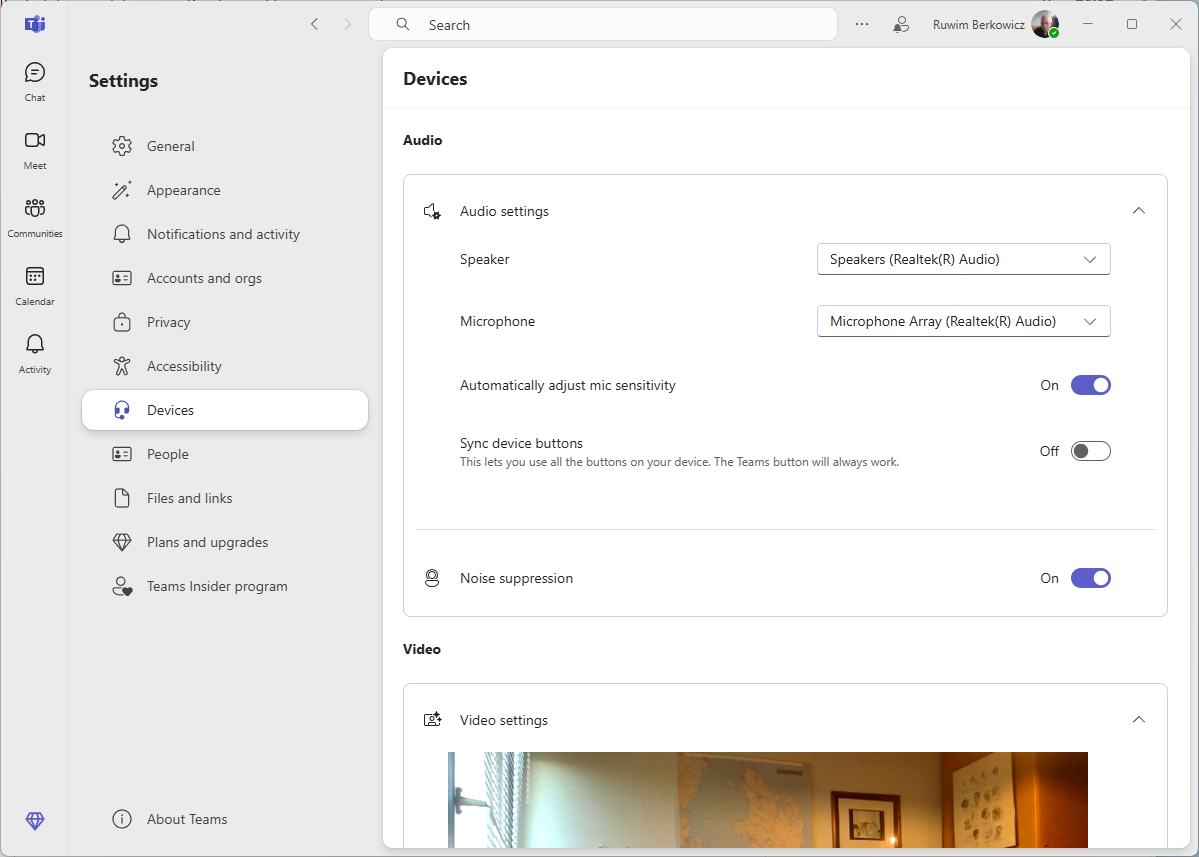Open Accessibility settings page

point(225,366)
